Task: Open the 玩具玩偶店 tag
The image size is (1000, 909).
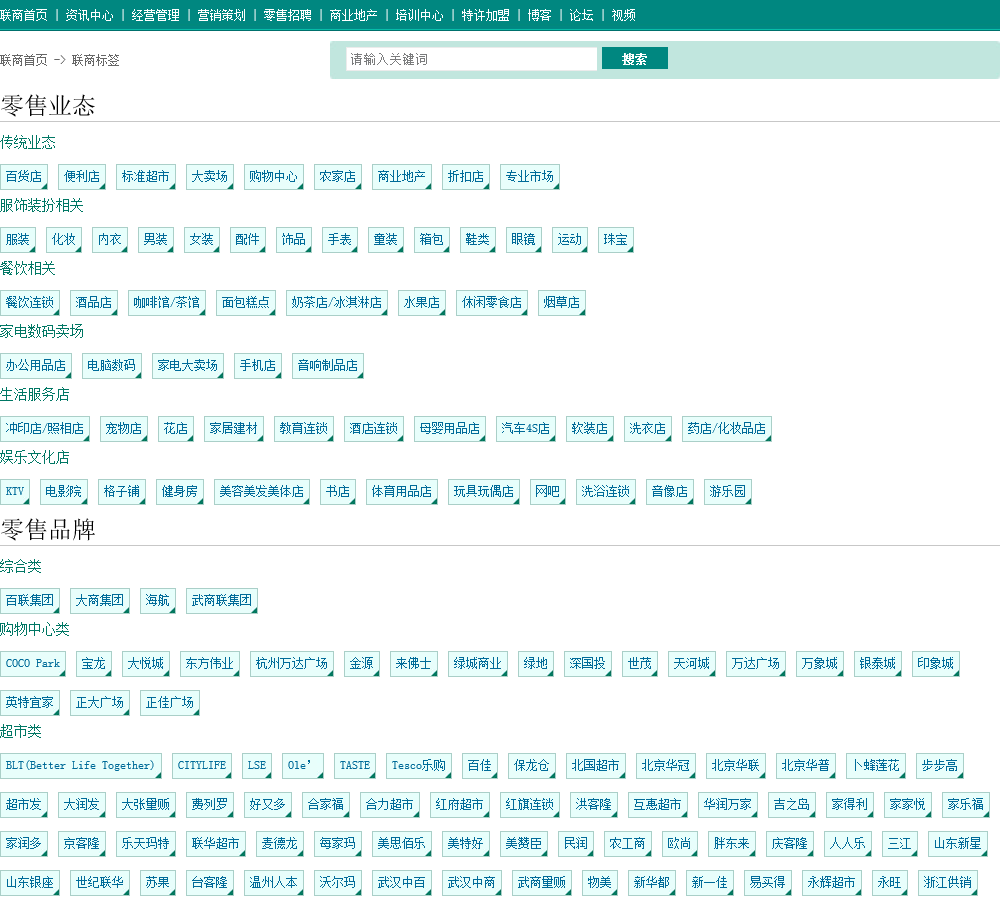Action: coord(483,492)
